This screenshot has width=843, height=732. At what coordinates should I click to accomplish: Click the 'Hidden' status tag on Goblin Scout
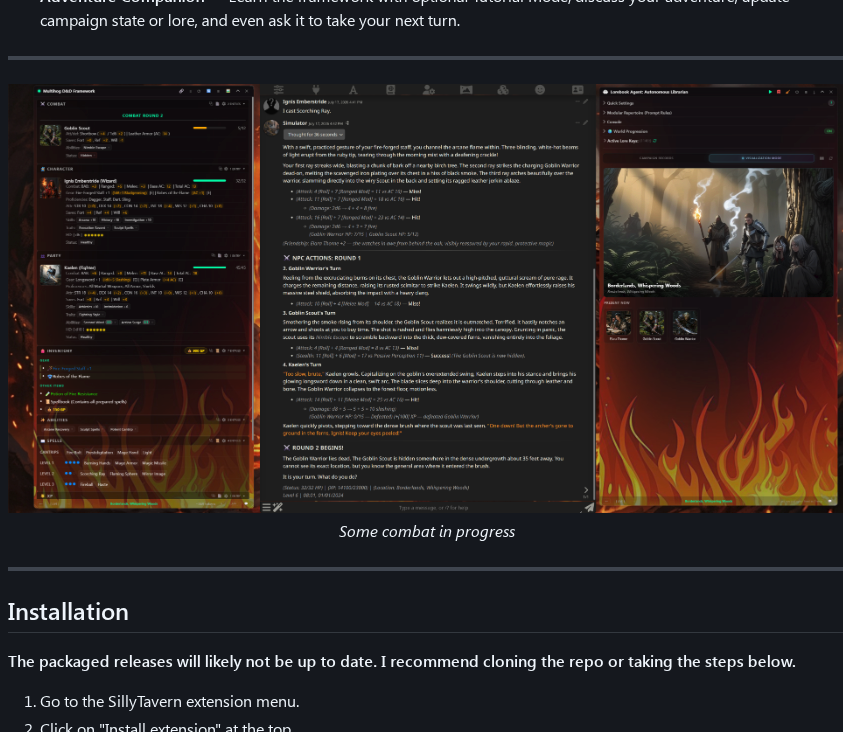click(x=86, y=155)
